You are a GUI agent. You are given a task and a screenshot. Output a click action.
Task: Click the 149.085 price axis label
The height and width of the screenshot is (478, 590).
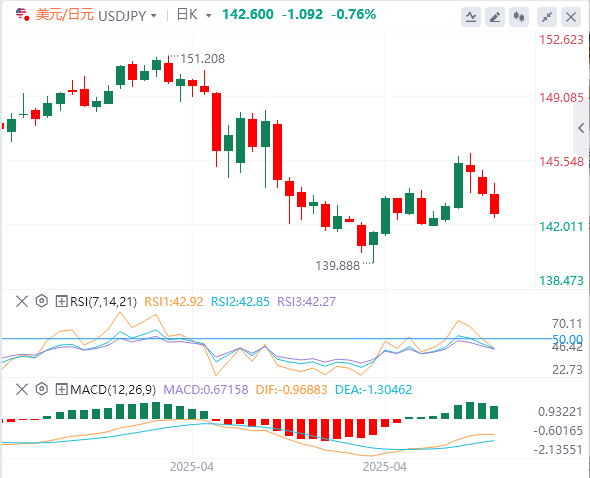pos(561,98)
